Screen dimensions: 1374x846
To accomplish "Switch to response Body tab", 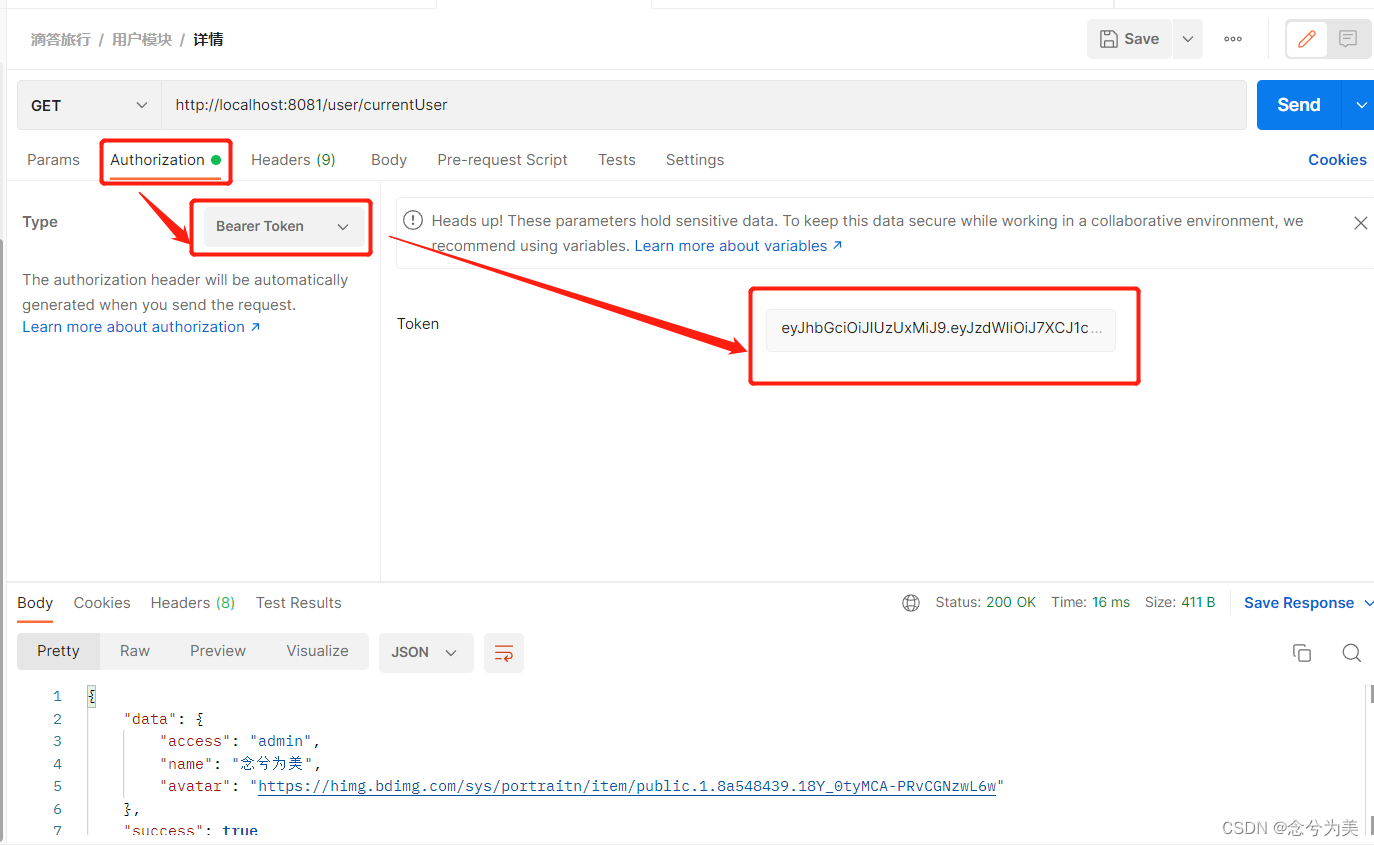I will [x=35, y=603].
